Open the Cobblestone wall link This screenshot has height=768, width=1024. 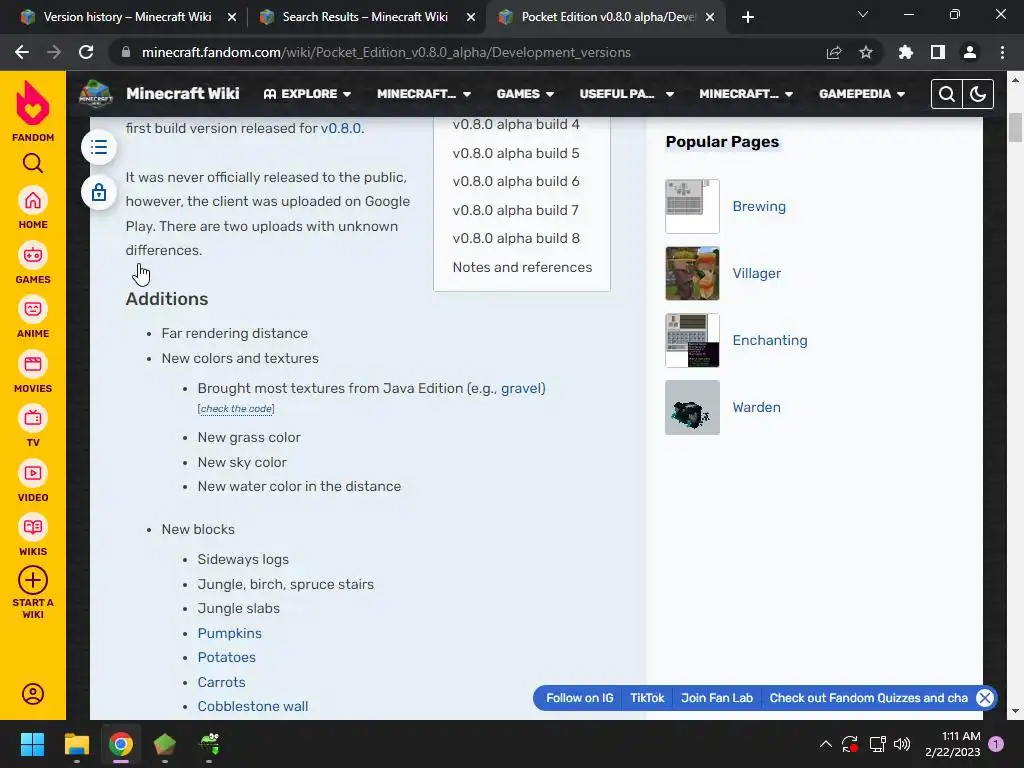tap(253, 706)
